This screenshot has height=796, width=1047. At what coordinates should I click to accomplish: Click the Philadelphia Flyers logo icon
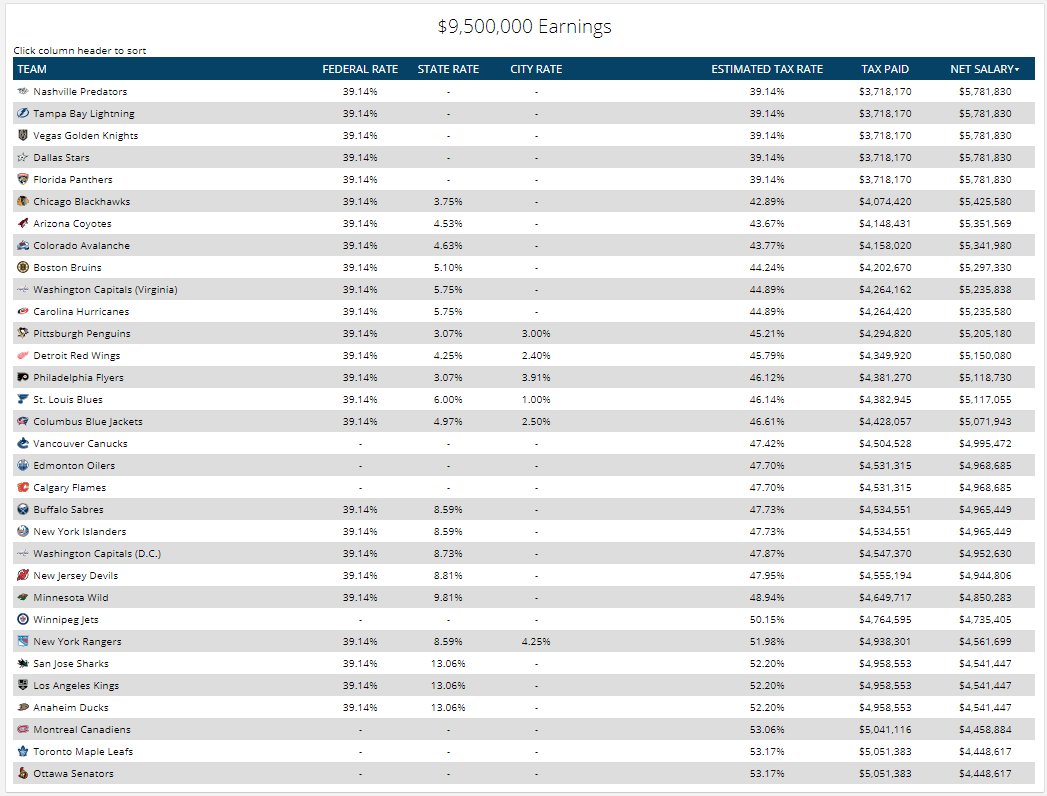(x=23, y=377)
